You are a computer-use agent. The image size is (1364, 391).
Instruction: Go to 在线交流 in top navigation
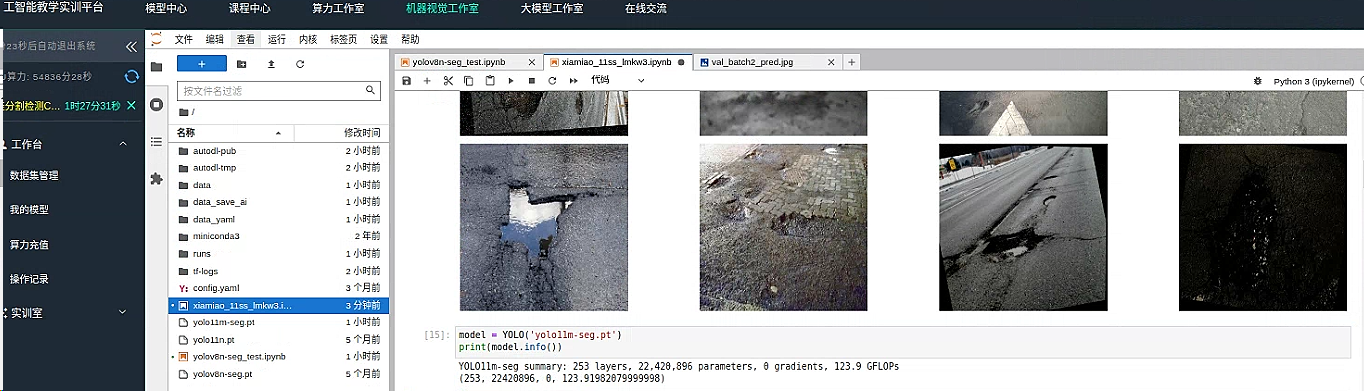click(x=646, y=8)
